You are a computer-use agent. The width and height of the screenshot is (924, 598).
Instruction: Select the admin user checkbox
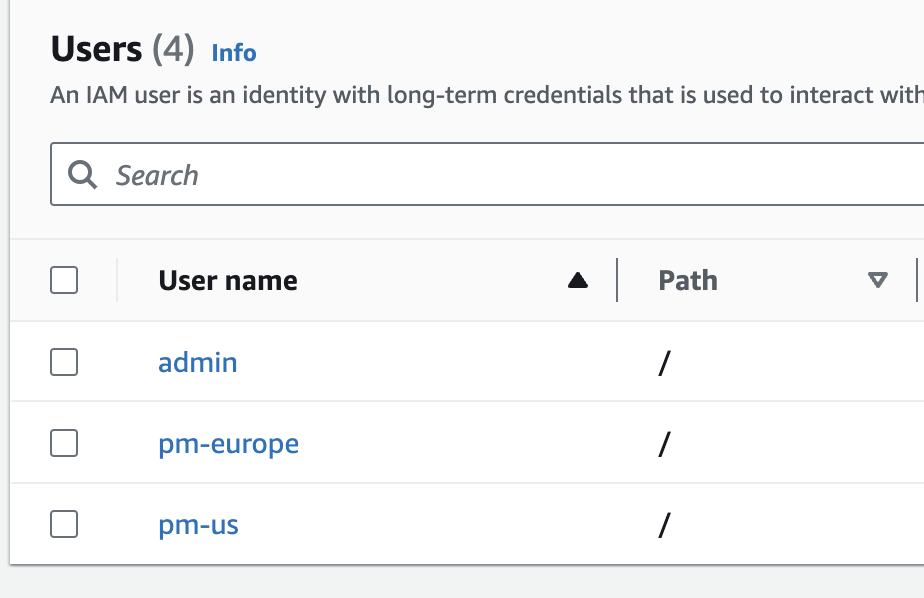pos(64,362)
